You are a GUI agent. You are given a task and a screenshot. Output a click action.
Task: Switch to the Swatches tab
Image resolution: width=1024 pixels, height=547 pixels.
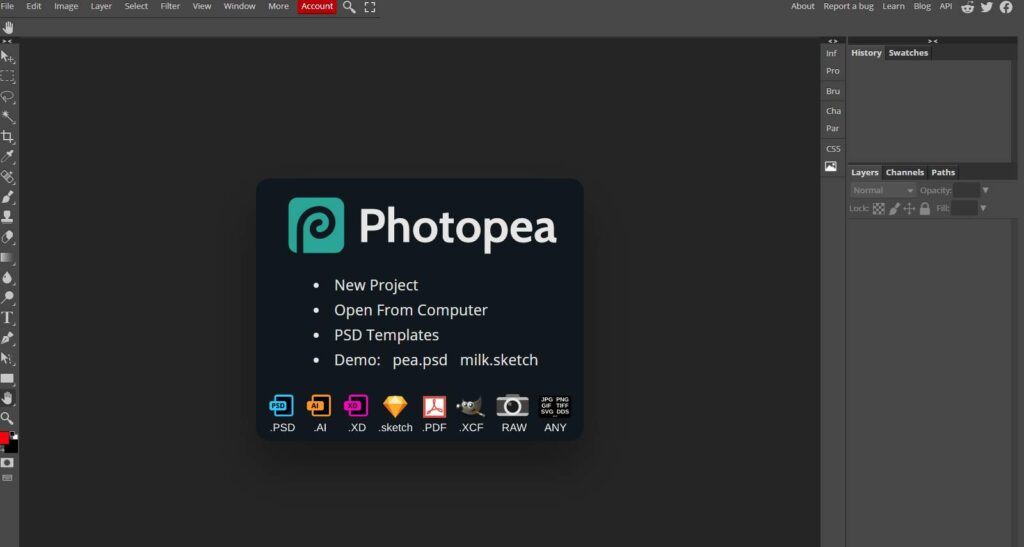point(908,53)
